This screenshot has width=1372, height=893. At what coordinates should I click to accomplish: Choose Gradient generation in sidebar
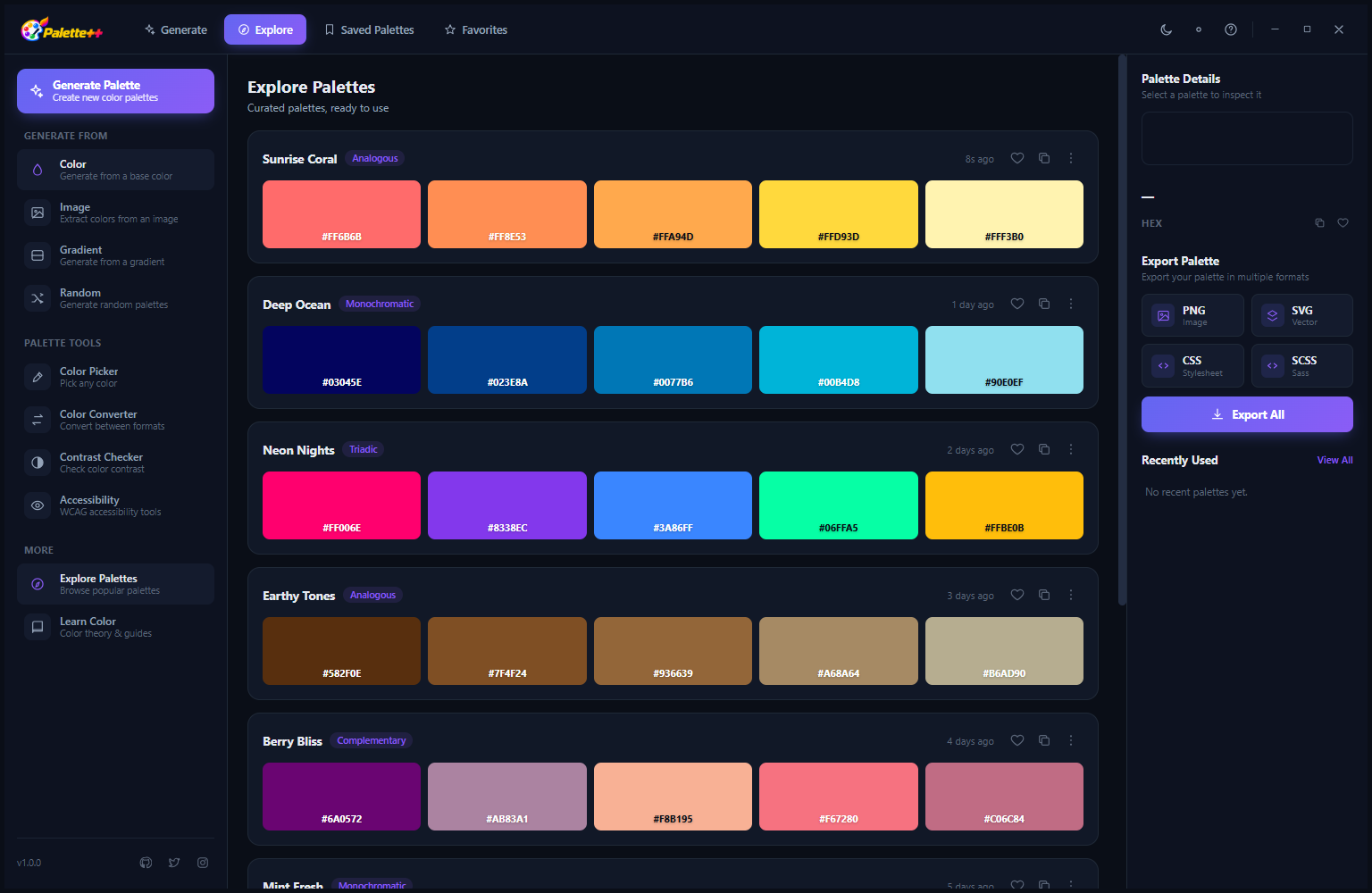pos(115,255)
